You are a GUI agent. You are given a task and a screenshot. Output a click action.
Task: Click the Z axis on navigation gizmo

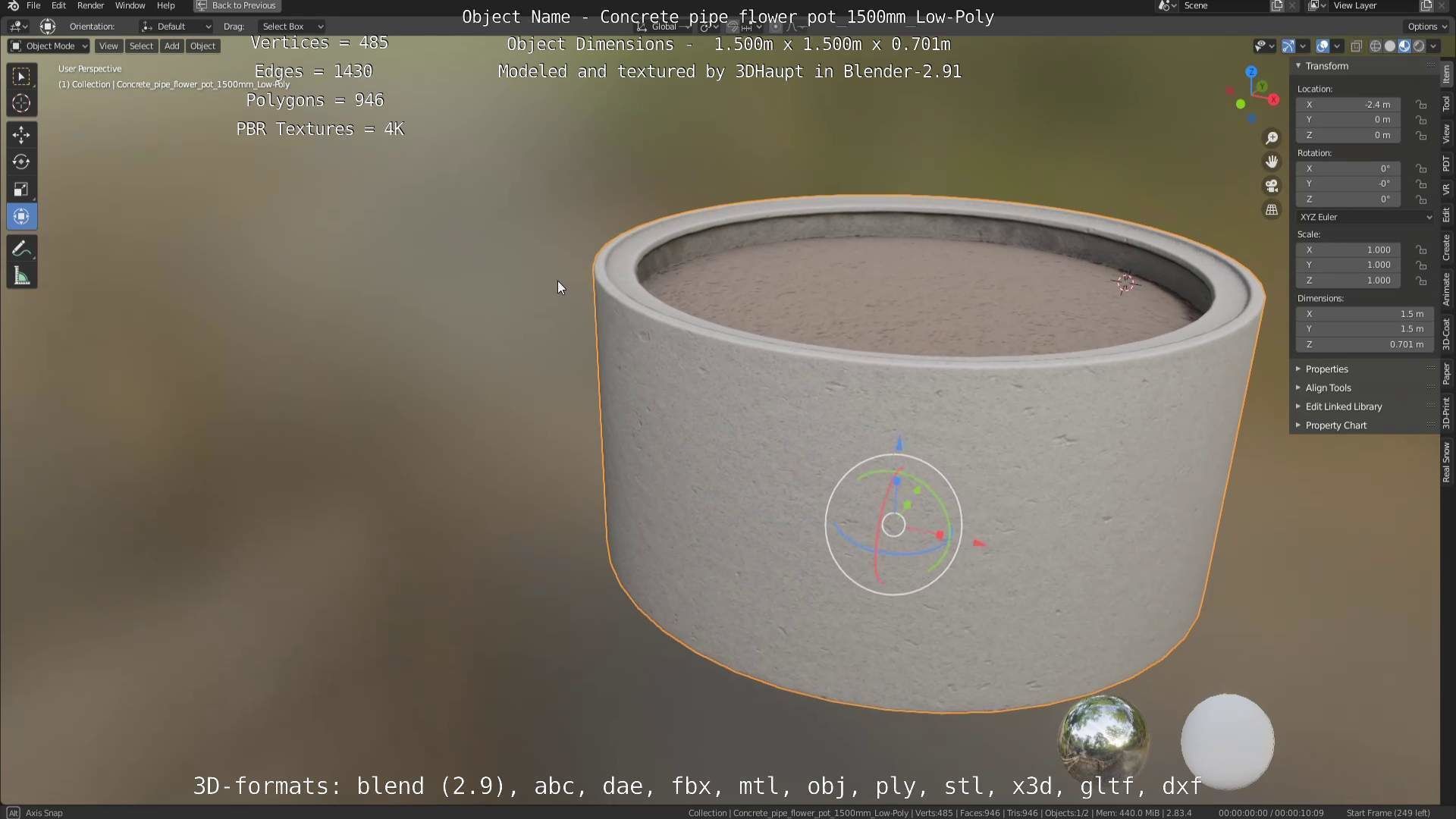pyautogui.click(x=1251, y=71)
